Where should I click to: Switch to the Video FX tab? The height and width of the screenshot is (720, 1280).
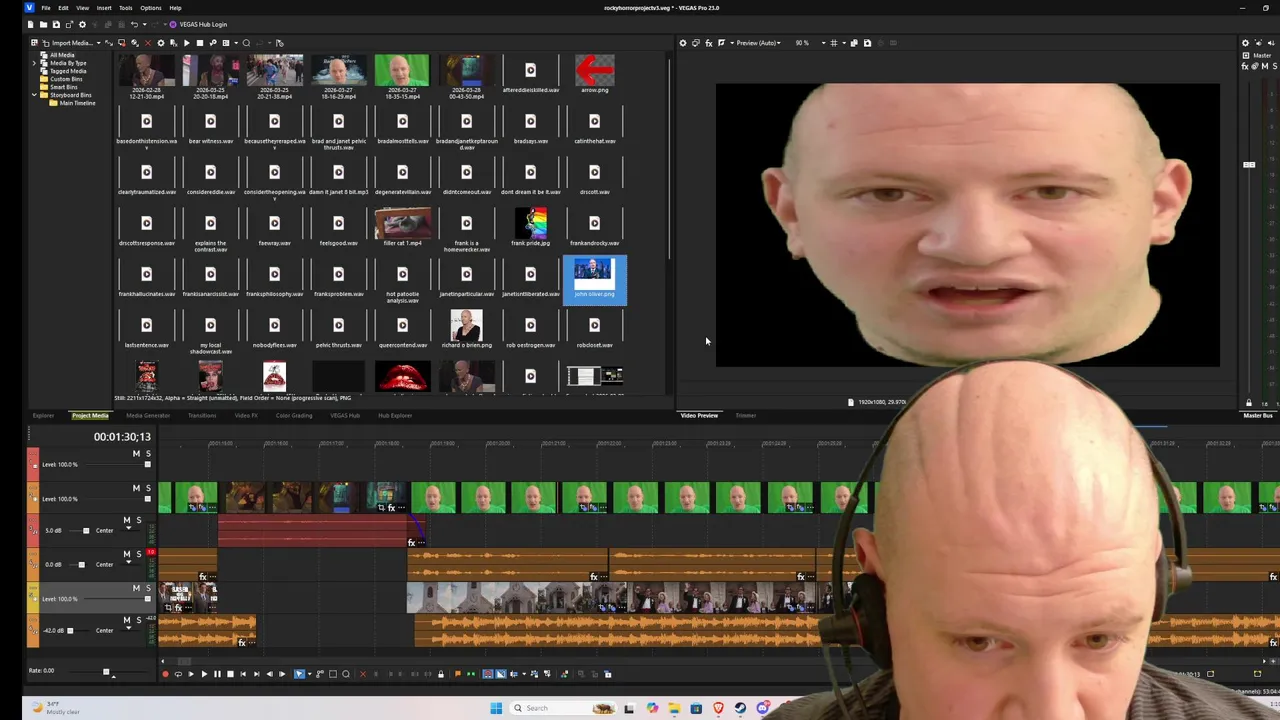point(246,415)
